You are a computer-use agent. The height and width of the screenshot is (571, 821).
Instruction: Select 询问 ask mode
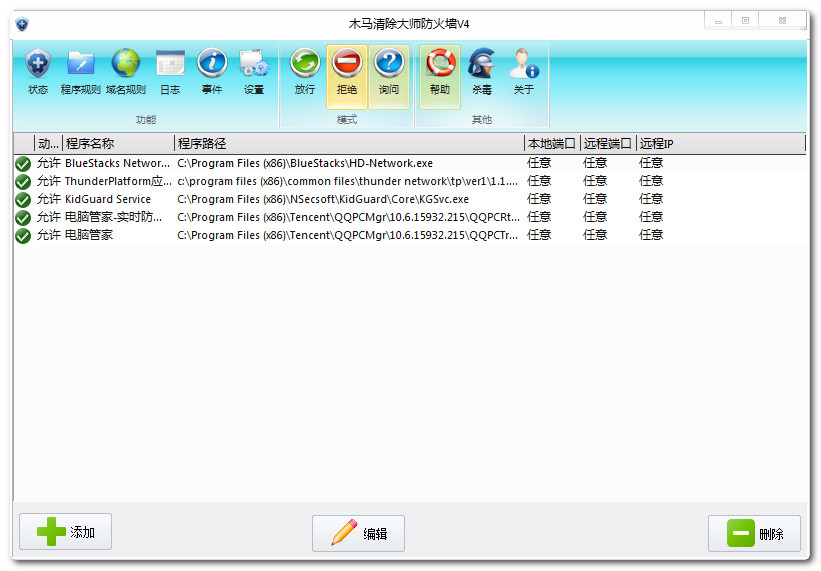(389, 77)
